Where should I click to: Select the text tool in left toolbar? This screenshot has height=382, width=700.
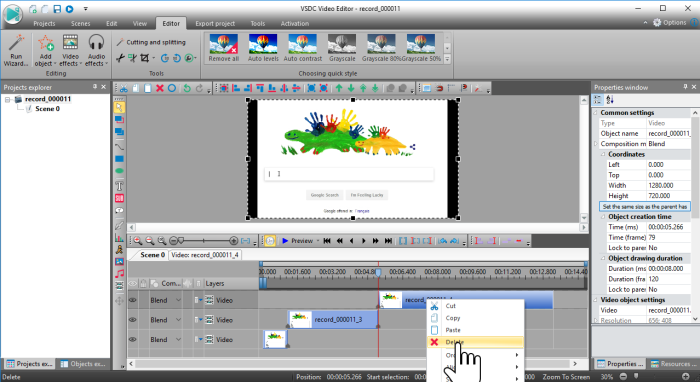[x=119, y=186]
